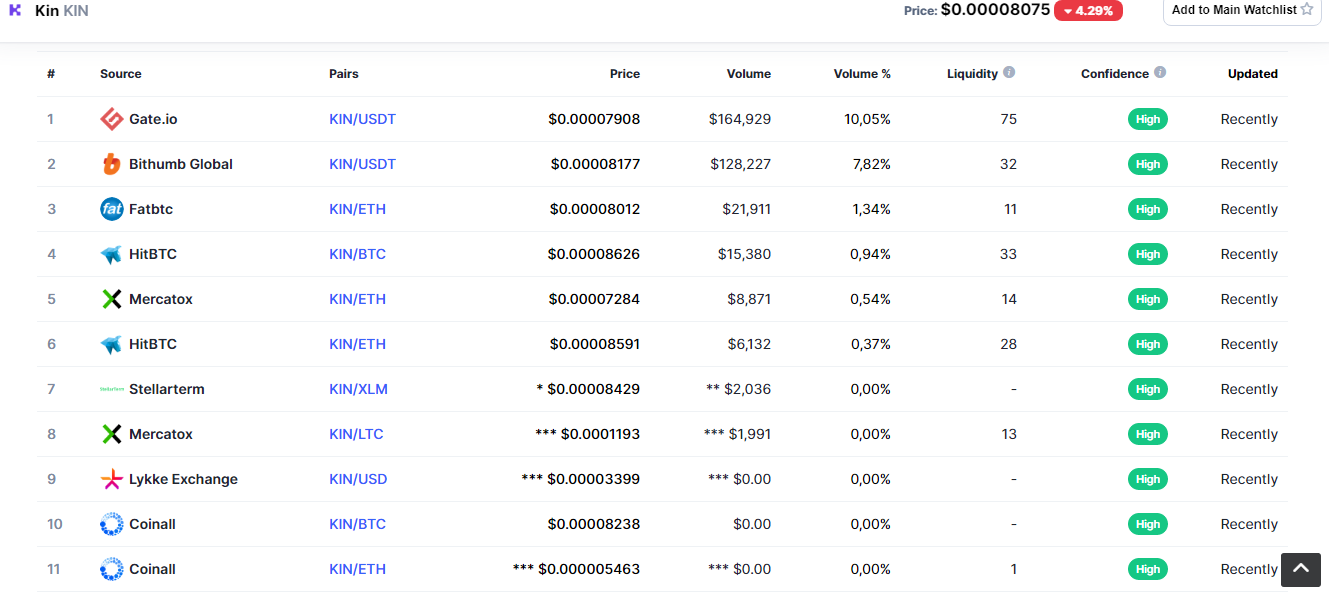Image resolution: width=1329 pixels, height=593 pixels.
Task: Open Coinall KIN/ETH pair in row 11
Action: click(357, 569)
